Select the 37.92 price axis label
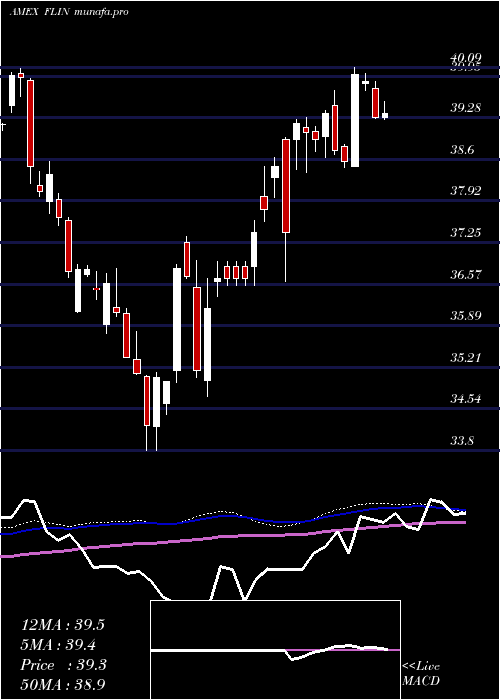Image resolution: width=500 pixels, height=700 pixels. click(466, 191)
